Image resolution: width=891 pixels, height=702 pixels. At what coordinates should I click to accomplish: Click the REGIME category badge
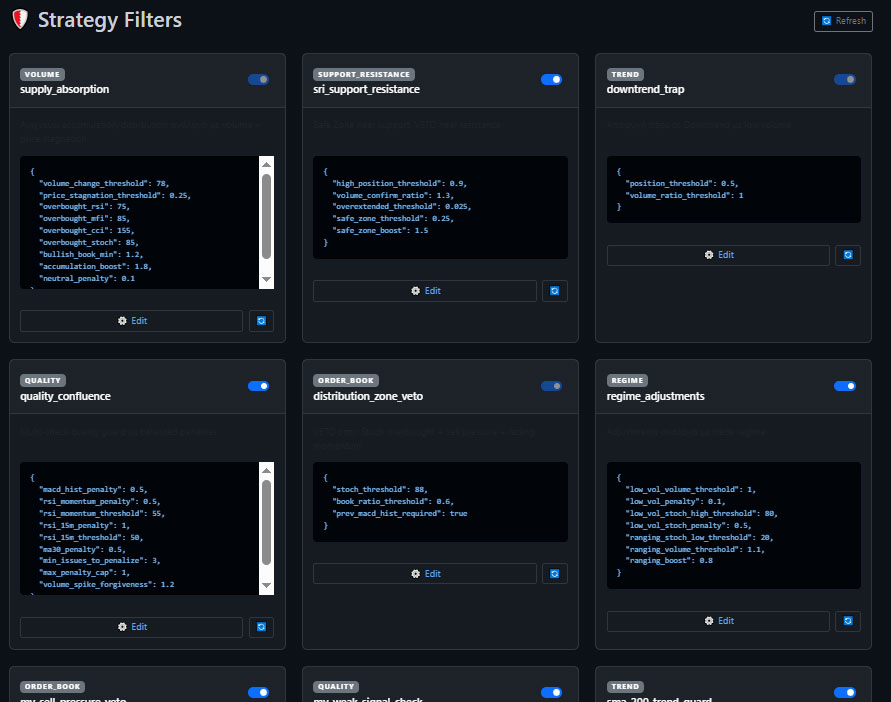pos(625,380)
